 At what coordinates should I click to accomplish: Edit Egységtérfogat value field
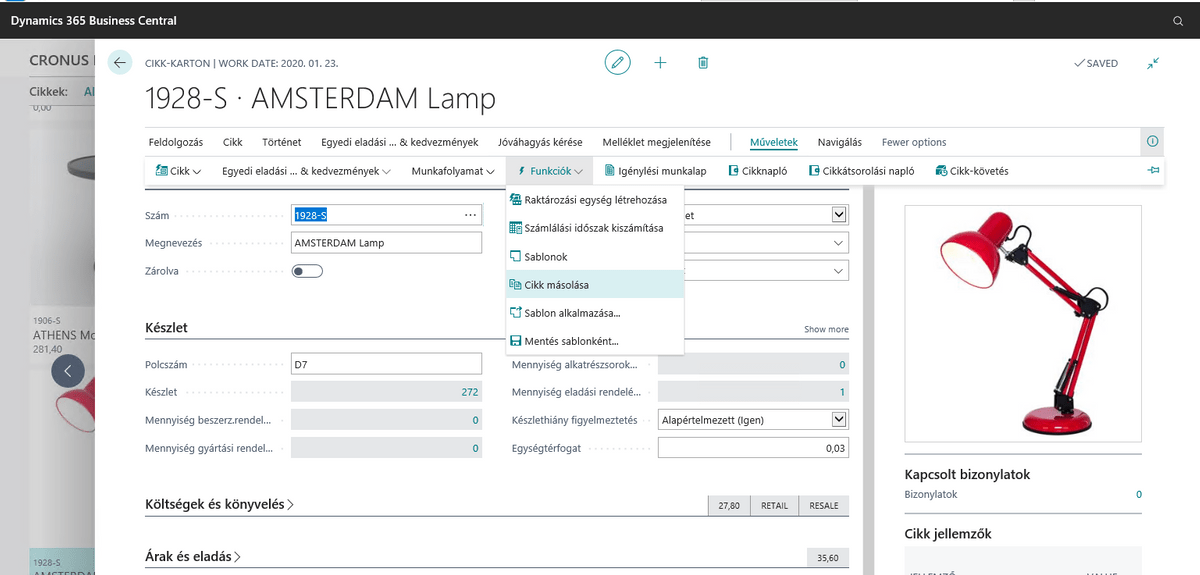pos(753,448)
